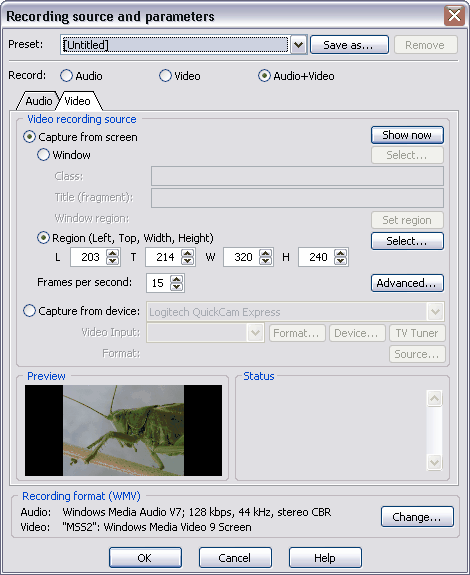Screen dimensions: 470x575
Task: Click the Left region value field
Action: [x=88, y=257]
